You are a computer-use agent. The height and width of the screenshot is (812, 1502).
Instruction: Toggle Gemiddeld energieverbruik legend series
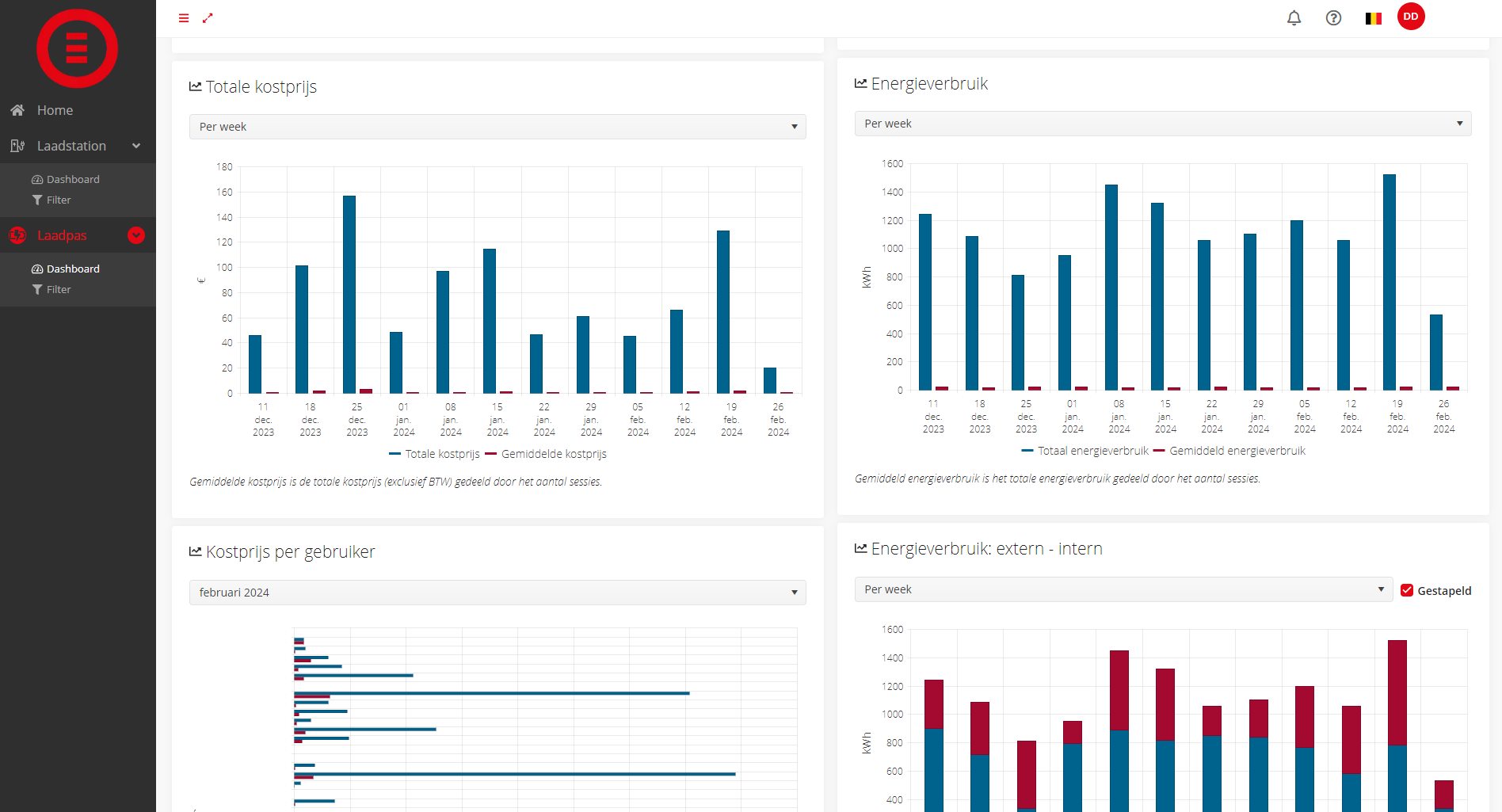1229,451
